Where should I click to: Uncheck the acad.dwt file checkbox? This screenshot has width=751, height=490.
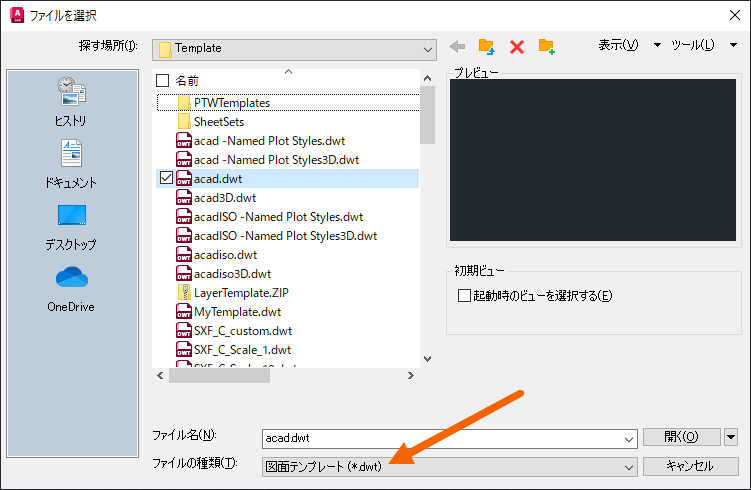(166, 178)
